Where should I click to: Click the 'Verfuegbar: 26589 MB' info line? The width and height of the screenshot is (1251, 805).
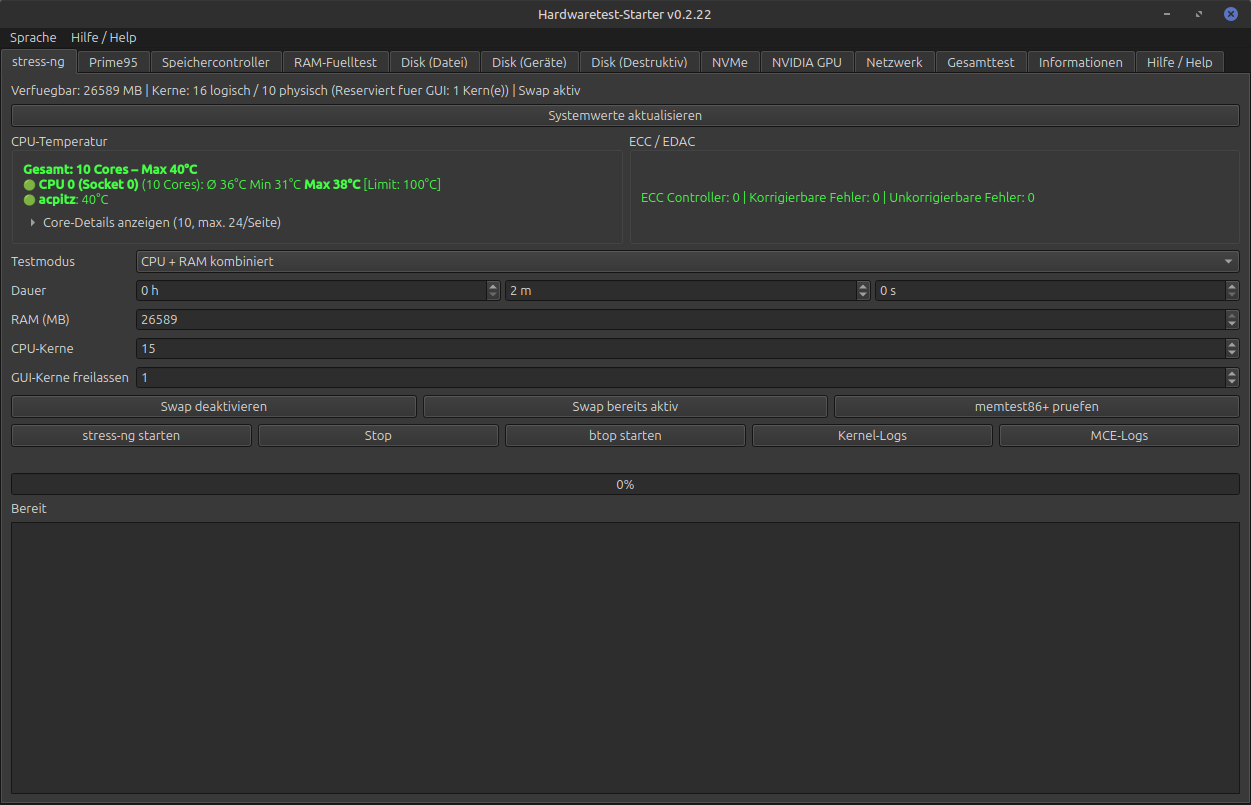(x=296, y=91)
